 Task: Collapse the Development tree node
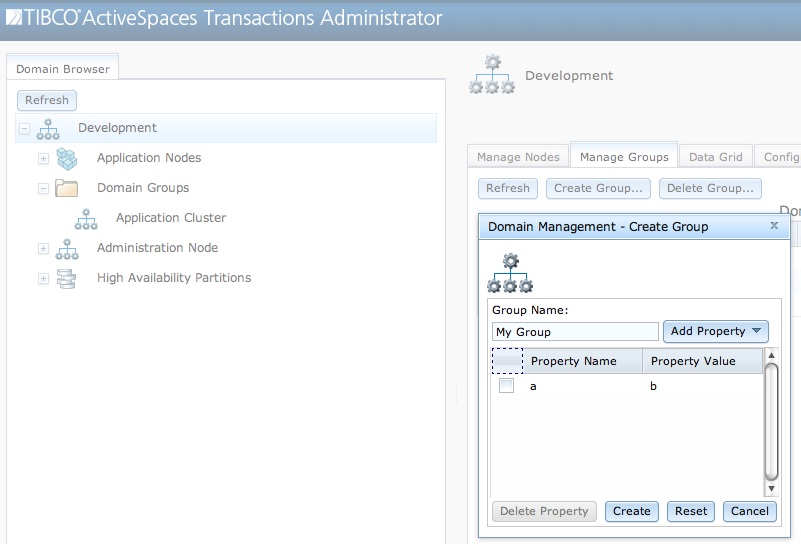point(25,128)
